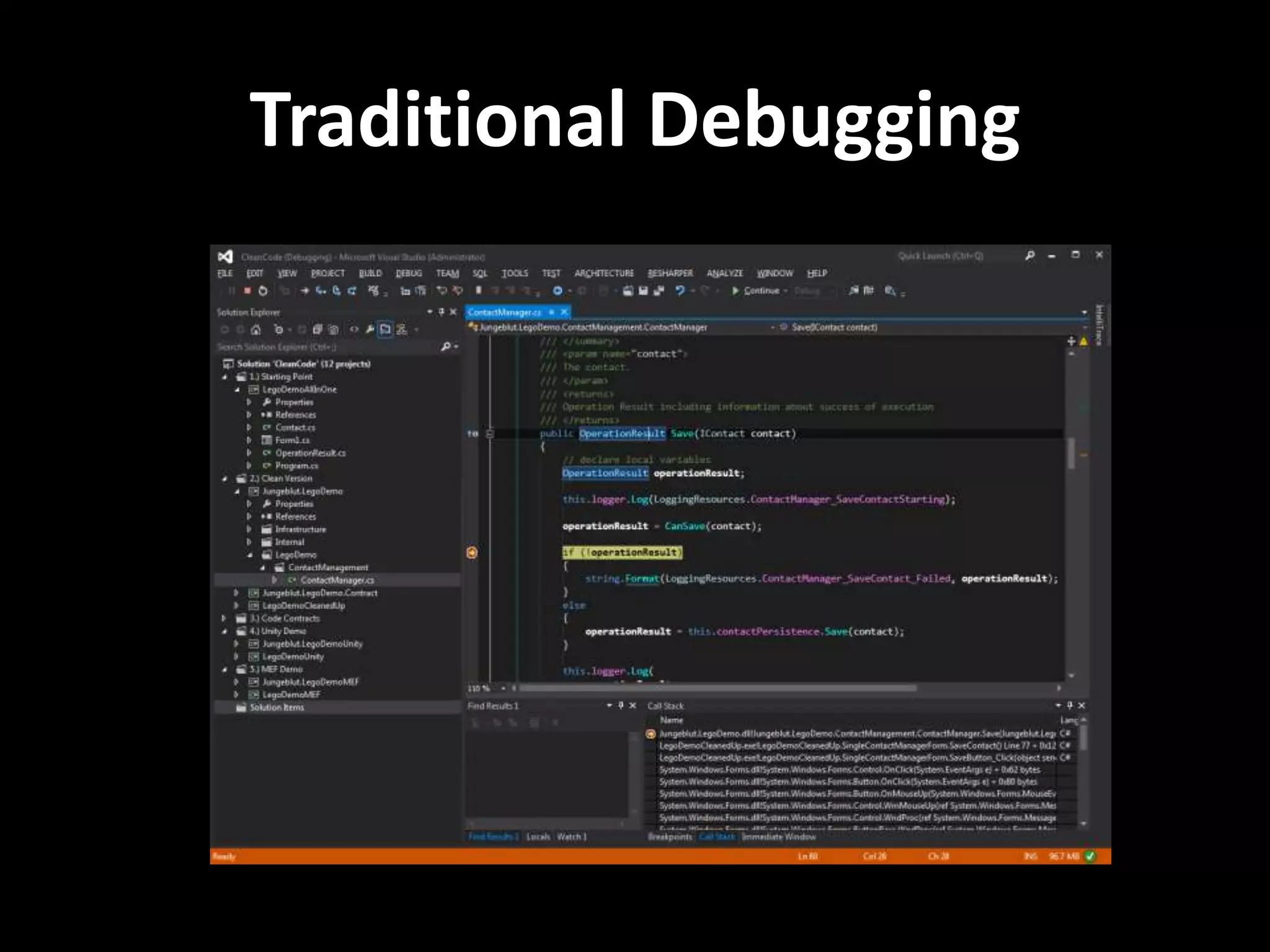
Task: Switch to the Breakpoints tab
Action: click(670, 837)
